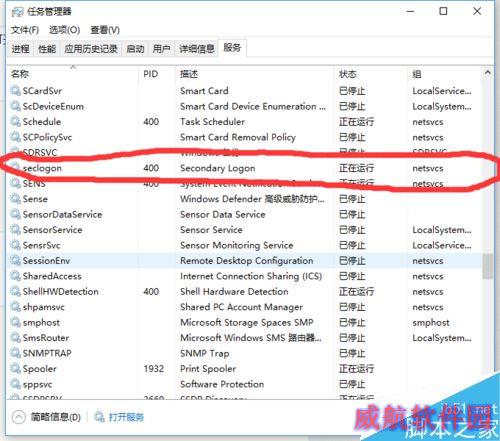Open the 查看(V) menu
500x441 pixels.
[x=105, y=30]
